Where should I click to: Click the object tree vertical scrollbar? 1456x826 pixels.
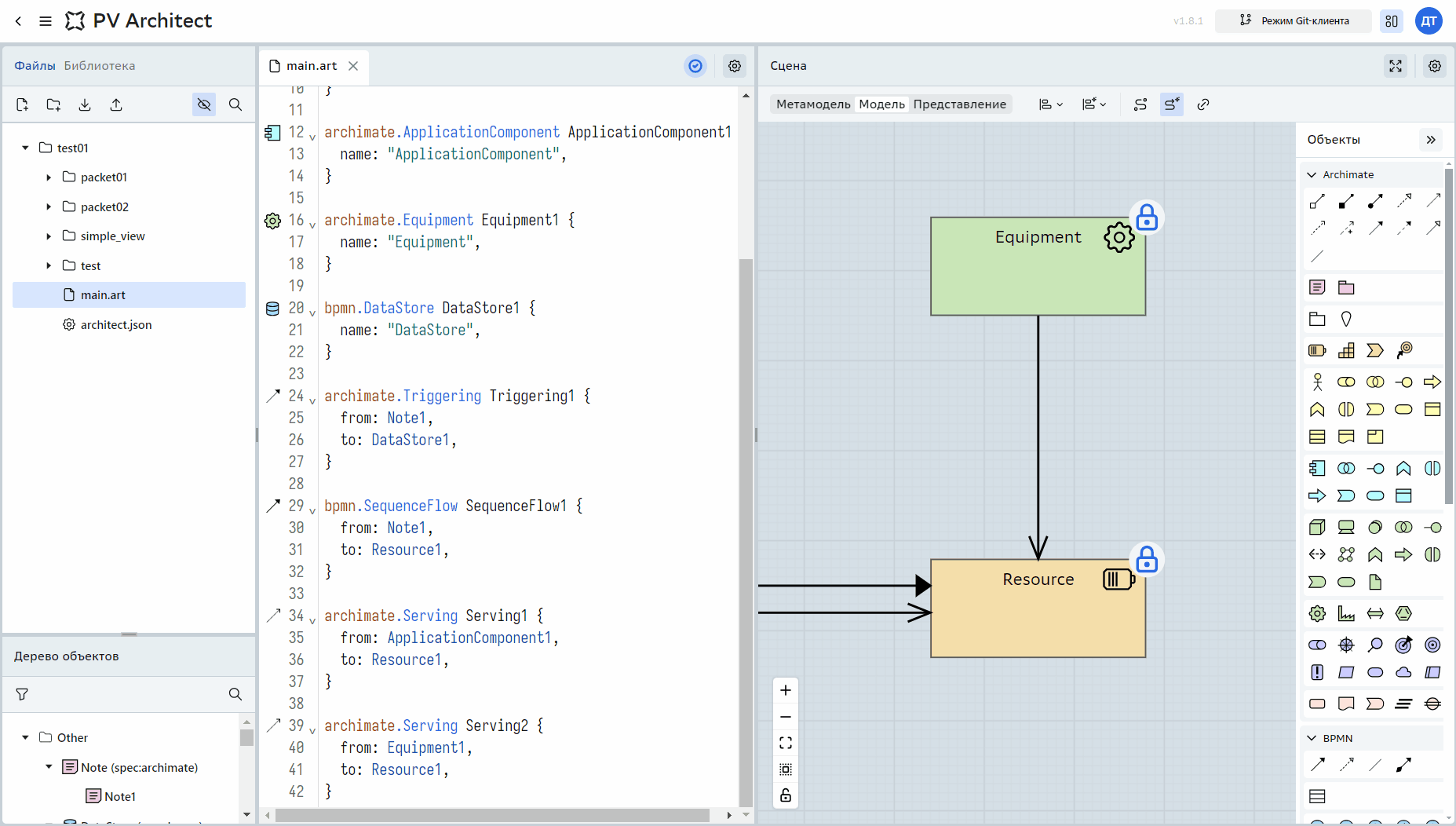pos(246,737)
